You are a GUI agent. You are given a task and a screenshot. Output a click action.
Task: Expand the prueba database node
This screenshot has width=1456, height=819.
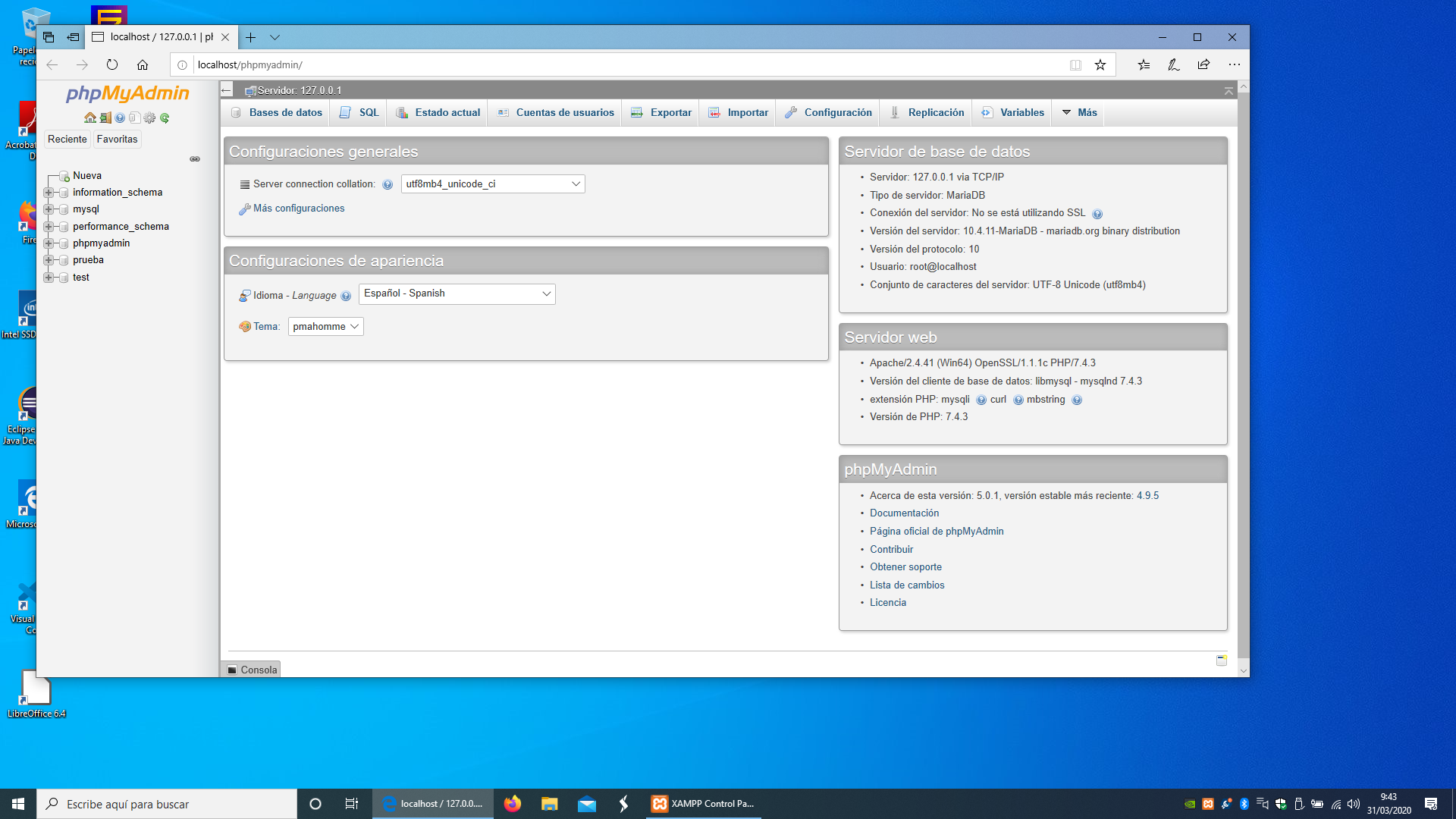coord(49,260)
